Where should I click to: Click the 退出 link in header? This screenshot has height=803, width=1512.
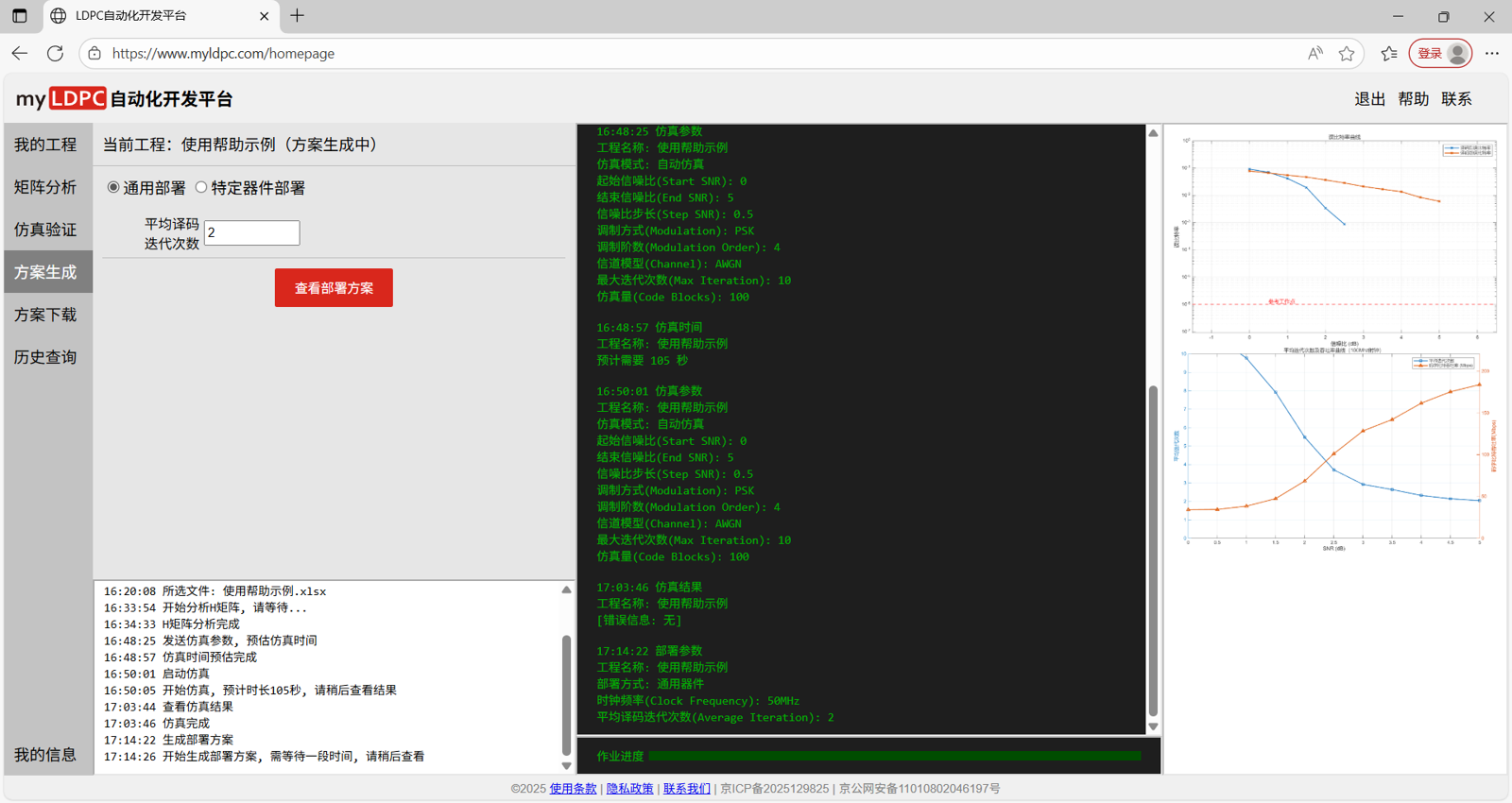pos(1369,99)
